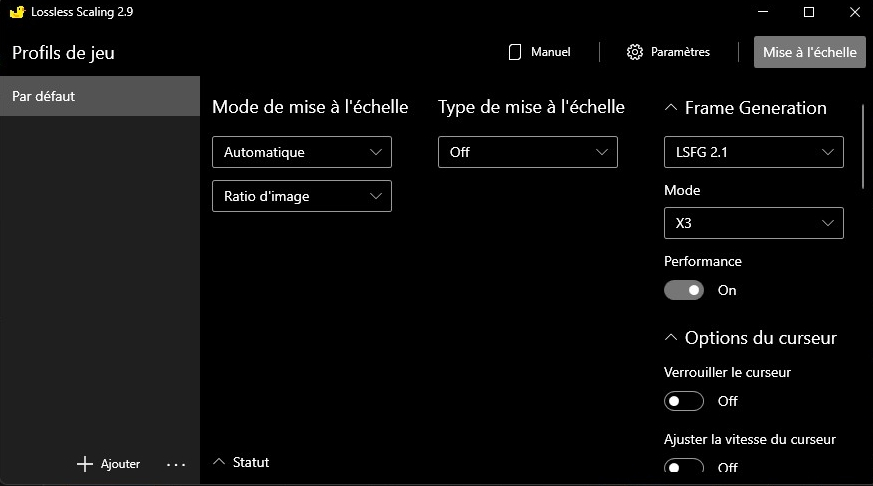
Task: Collapse the Frame Generation section chevron
Action: coord(670,108)
